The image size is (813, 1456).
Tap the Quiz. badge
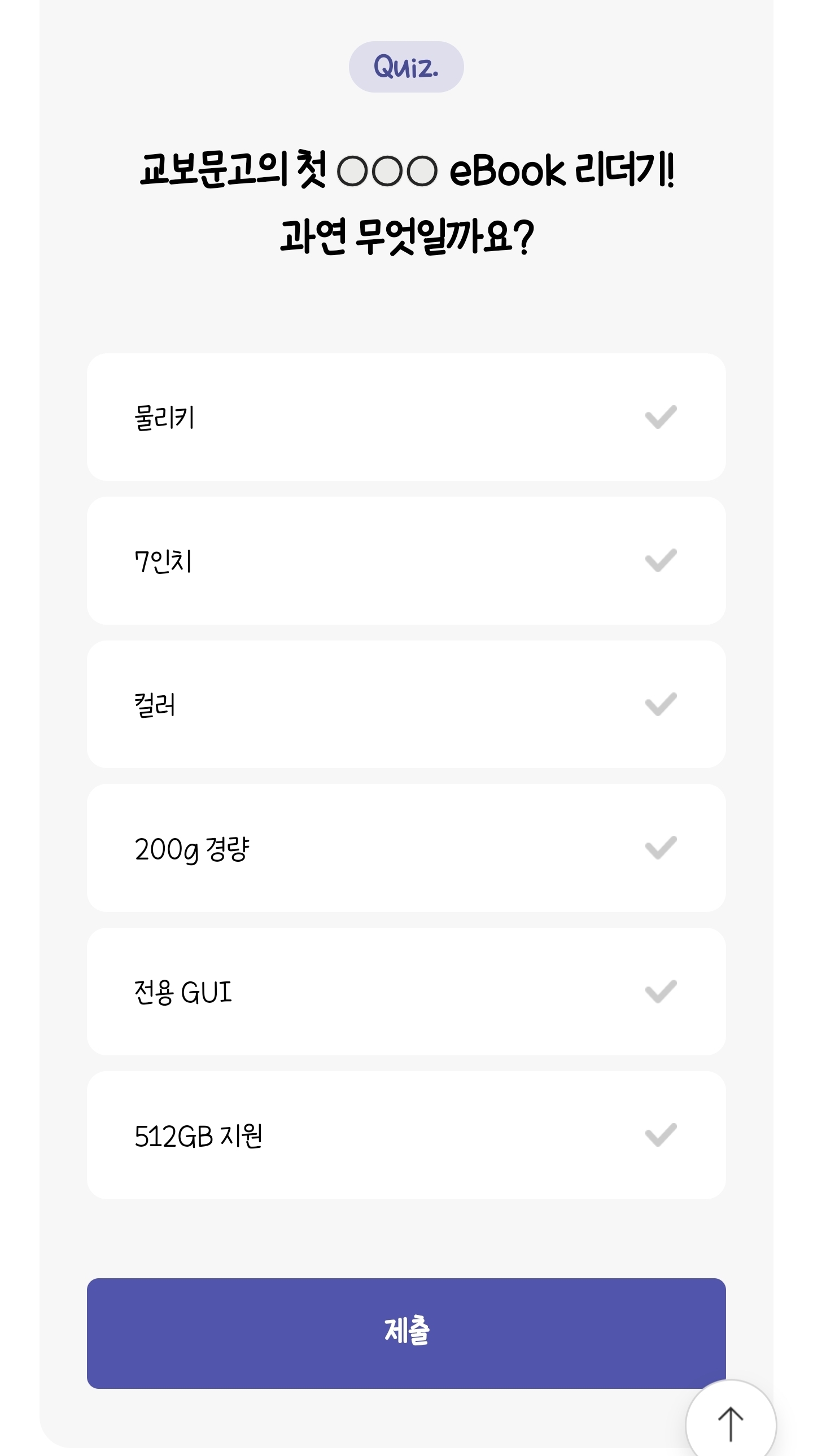[406, 67]
